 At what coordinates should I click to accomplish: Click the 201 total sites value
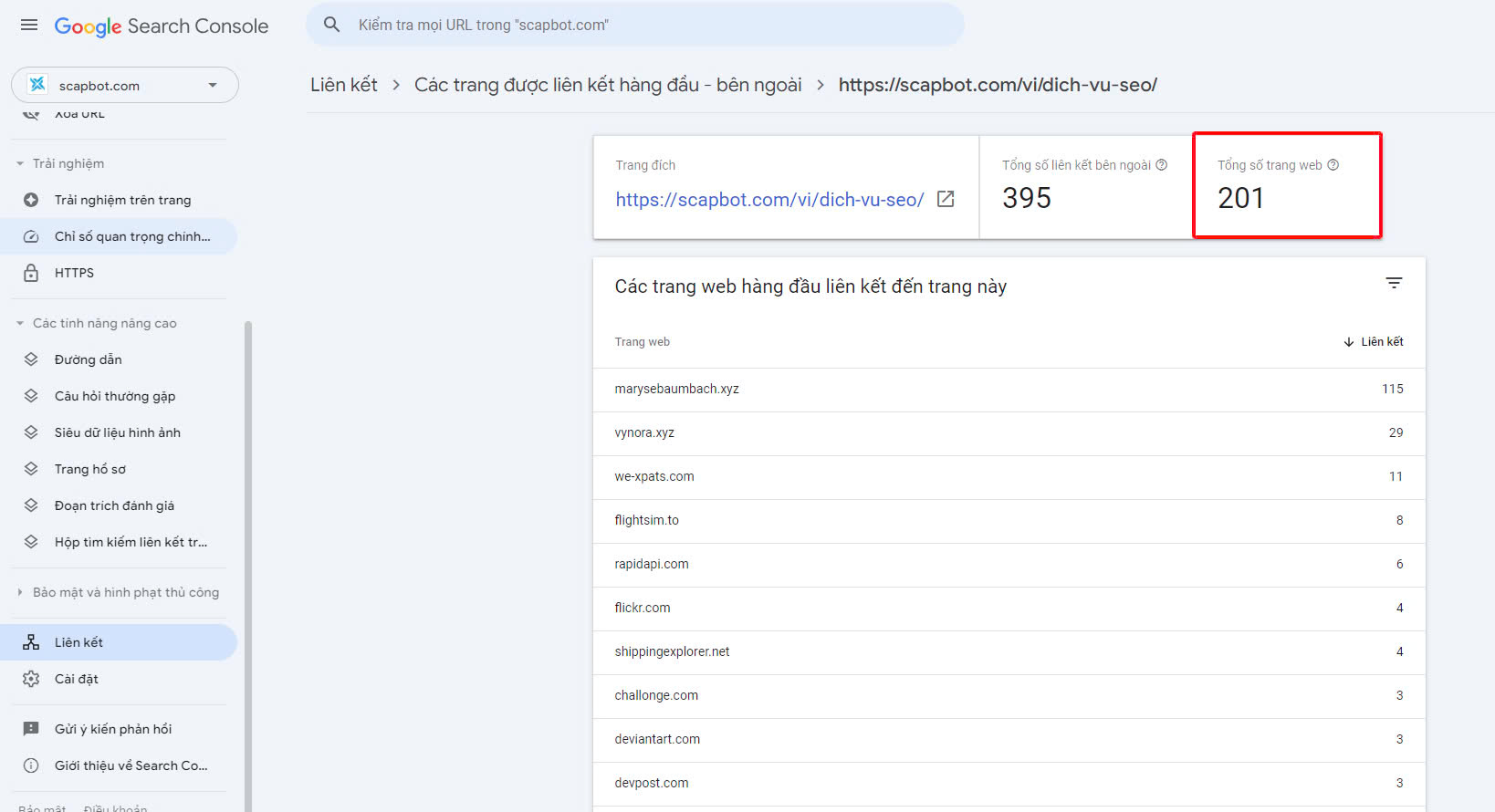(x=1241, y=198)
